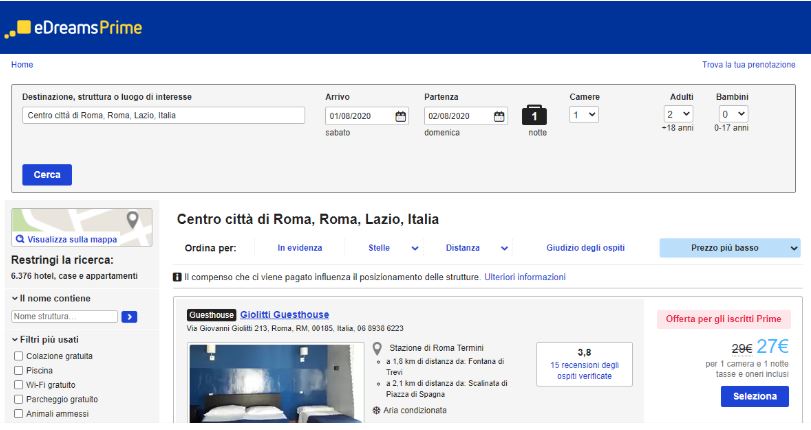
Task: Open the Prezzo più basso sort dropdown
Action: [730, 248]
